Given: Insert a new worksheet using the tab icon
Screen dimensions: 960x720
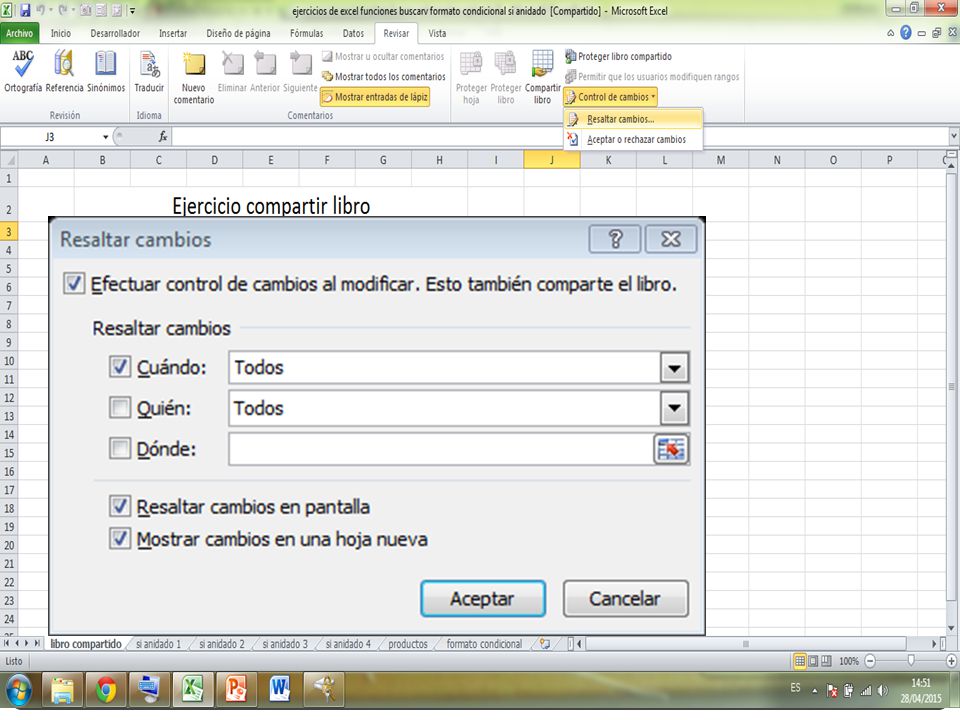Looking at the screenshot, I should coord(544,643).
